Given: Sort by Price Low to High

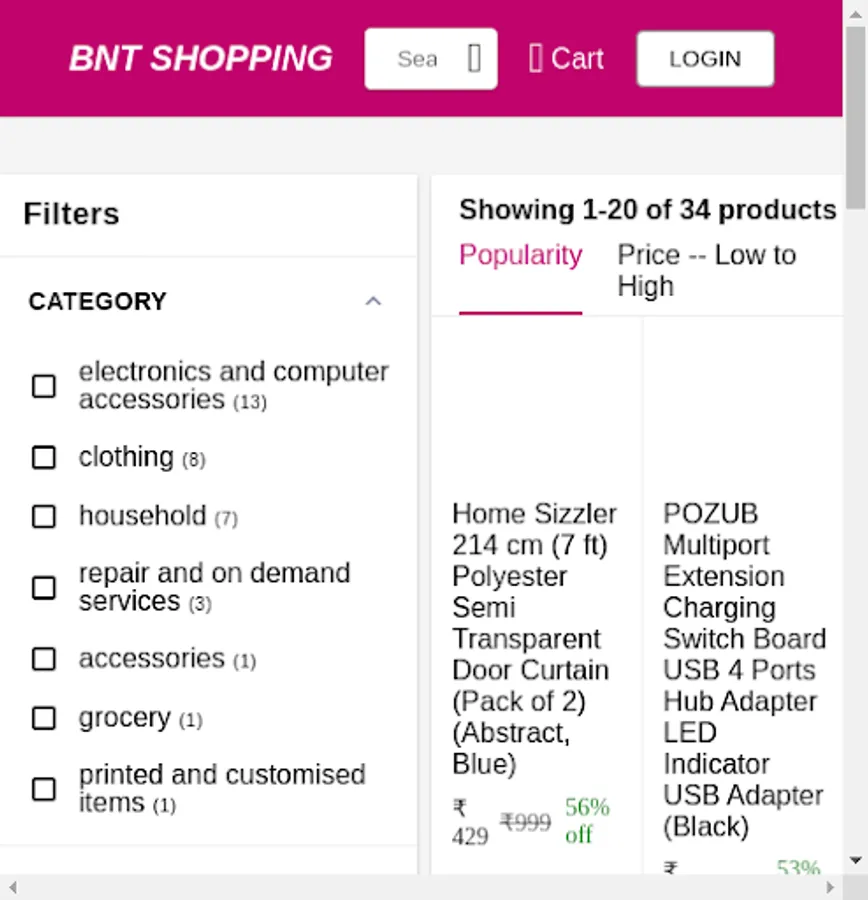Looking at the screenshot, I should tap(706, 270).
